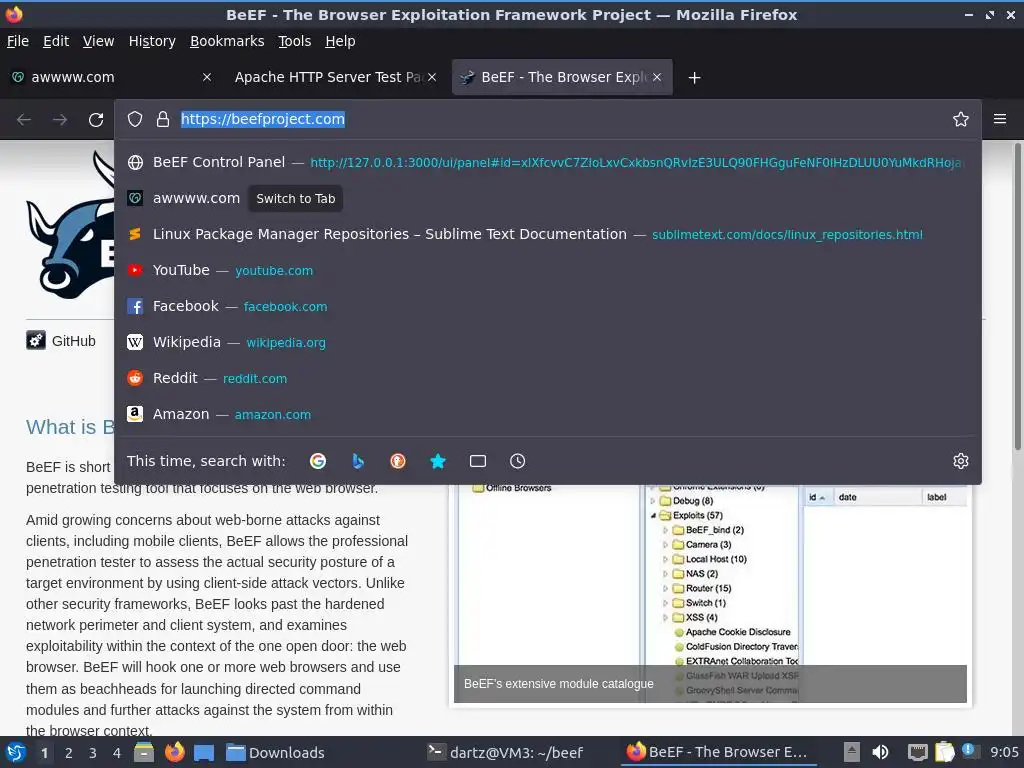Close the Apache HTTP Server Test Page tab

coord(432,77)
